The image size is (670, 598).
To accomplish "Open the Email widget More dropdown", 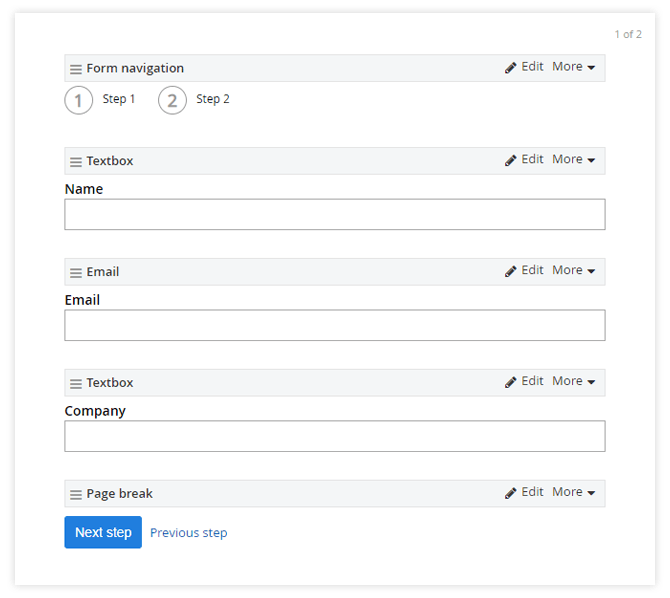I will pos(573,271).
